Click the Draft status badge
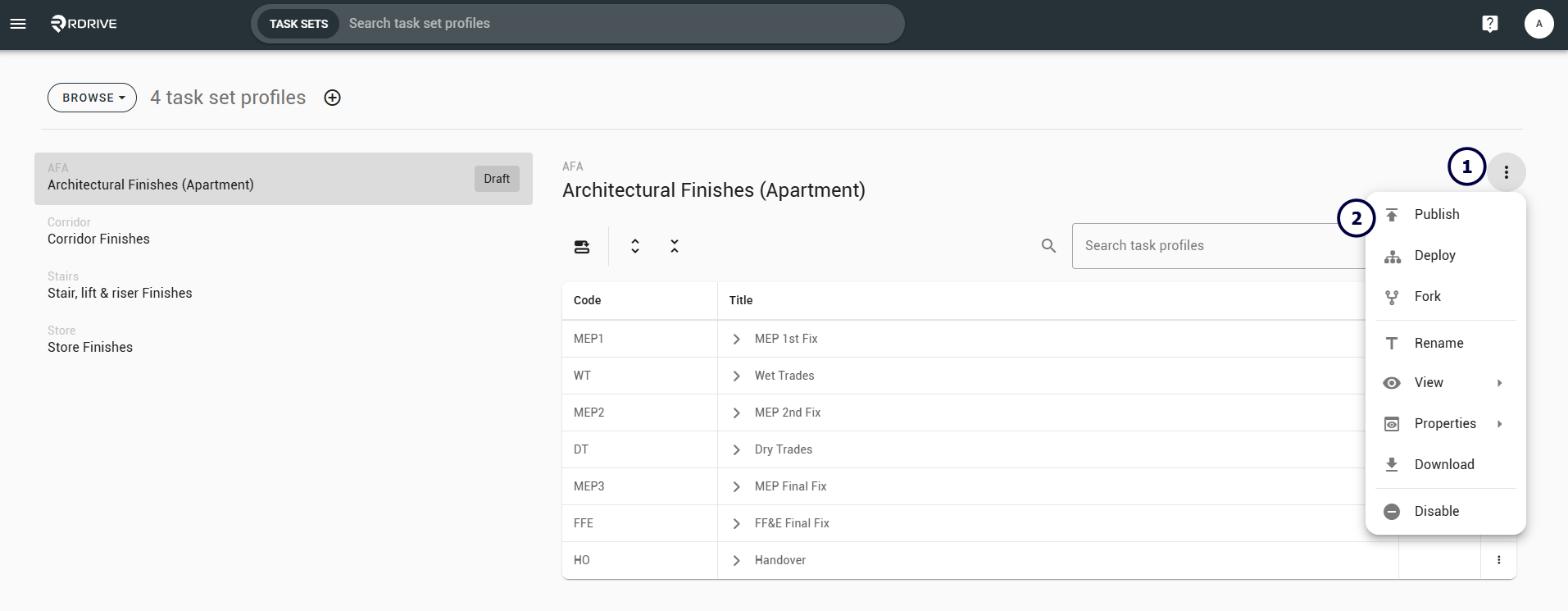 [x=497, y=179]
